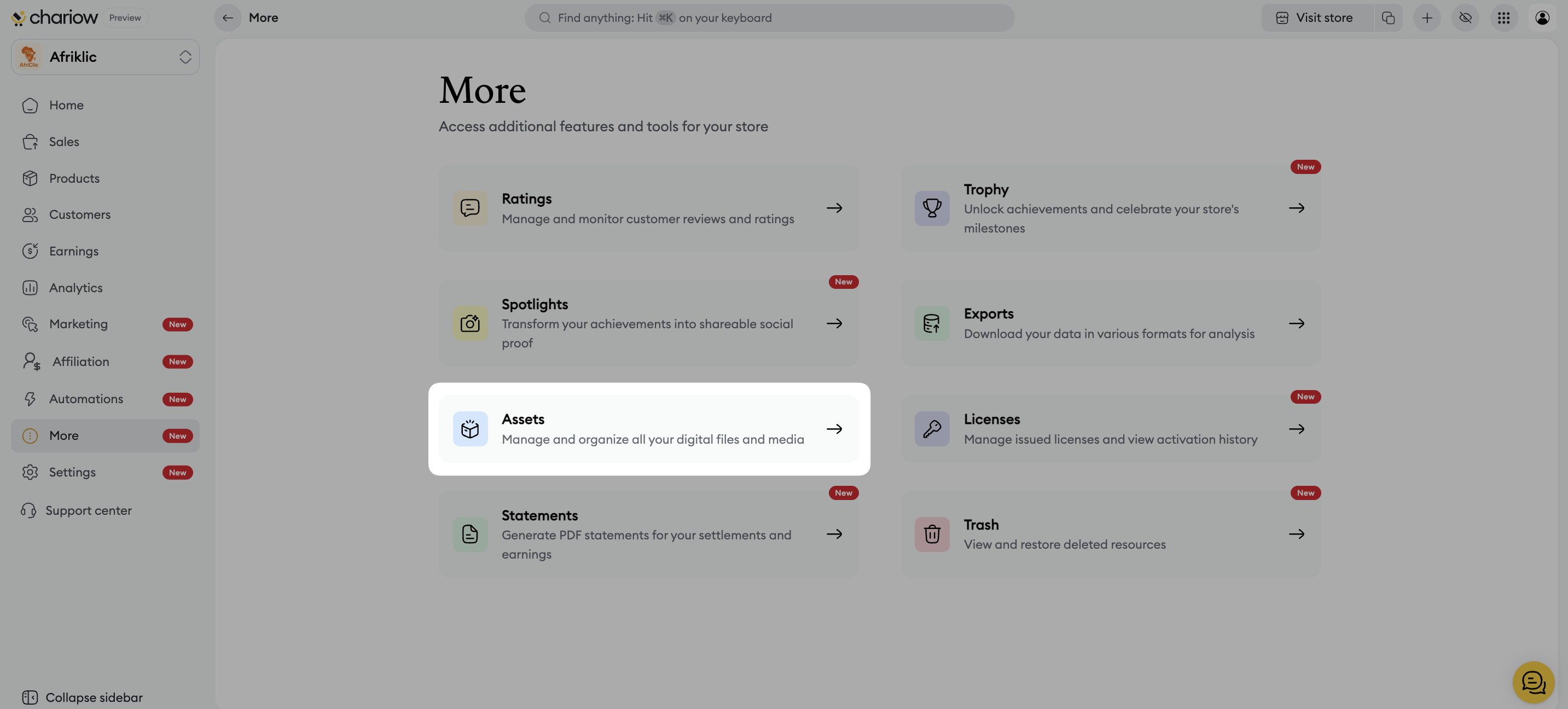Click the Find anything search field

point(769,18)
